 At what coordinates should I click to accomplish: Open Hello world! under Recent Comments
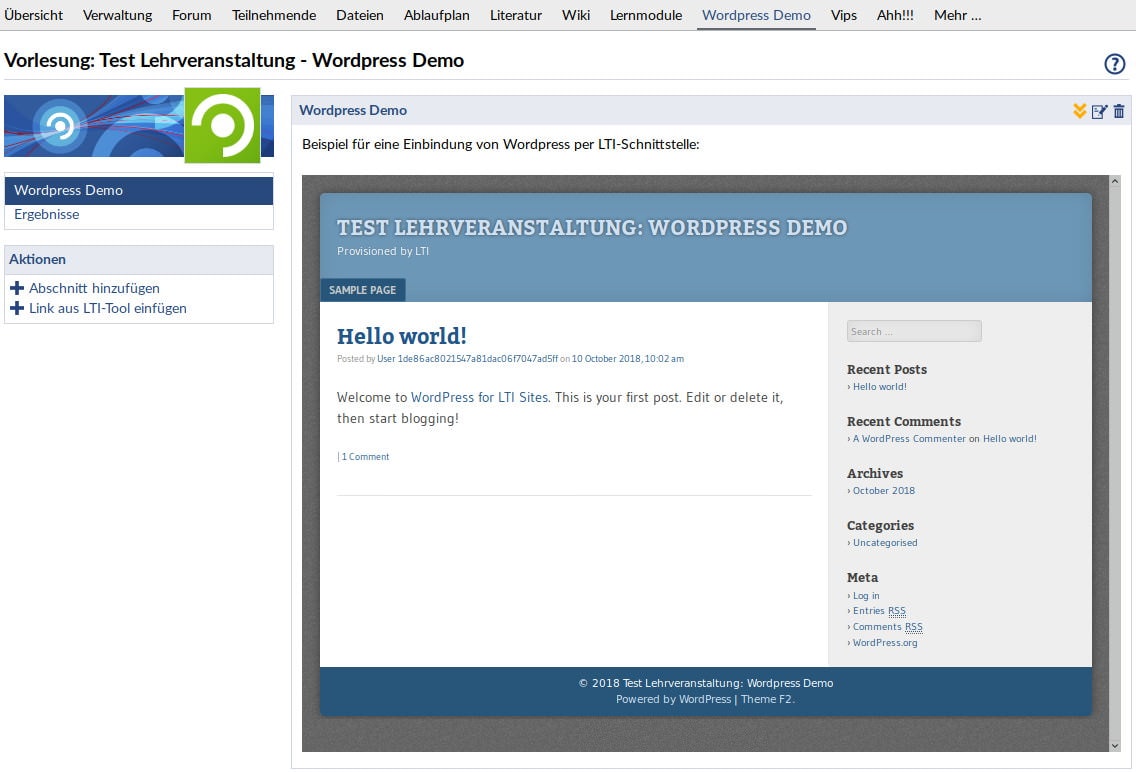(1010, 439)
